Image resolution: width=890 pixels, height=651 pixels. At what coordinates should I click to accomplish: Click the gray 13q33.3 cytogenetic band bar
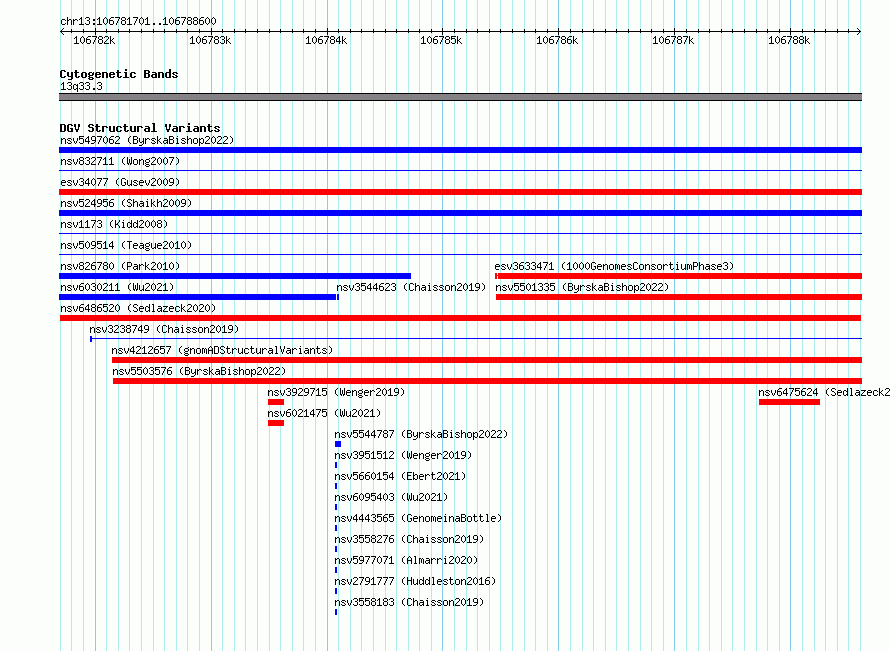(460, 97)
